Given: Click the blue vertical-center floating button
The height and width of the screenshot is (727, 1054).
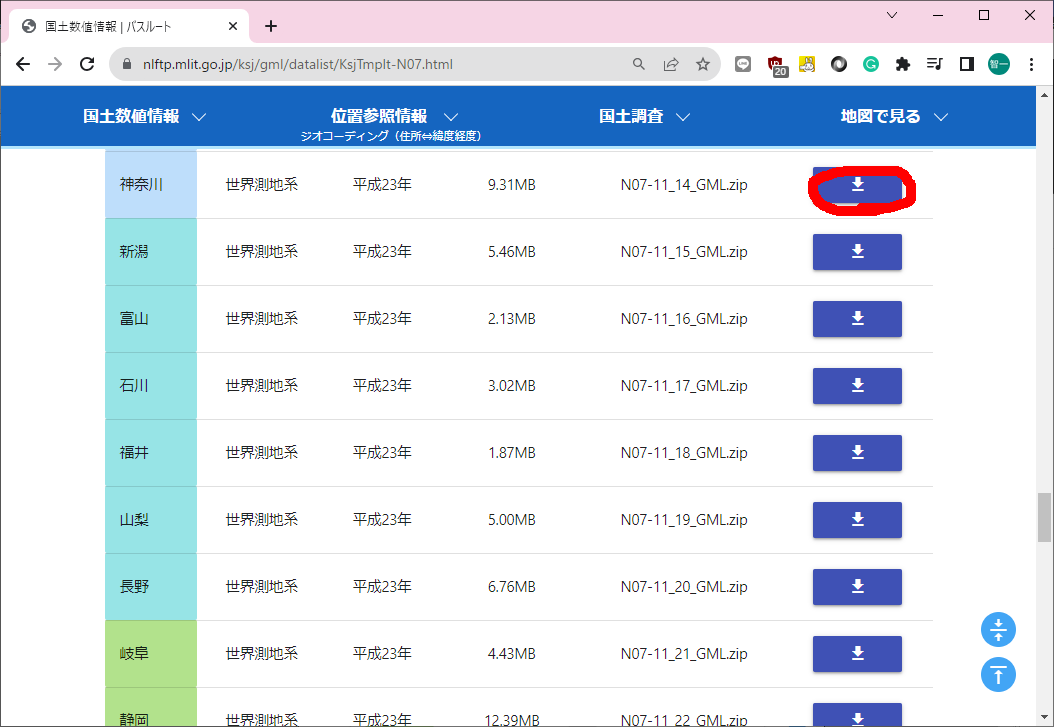Looking at the screenshot, I should coord(998,630).
